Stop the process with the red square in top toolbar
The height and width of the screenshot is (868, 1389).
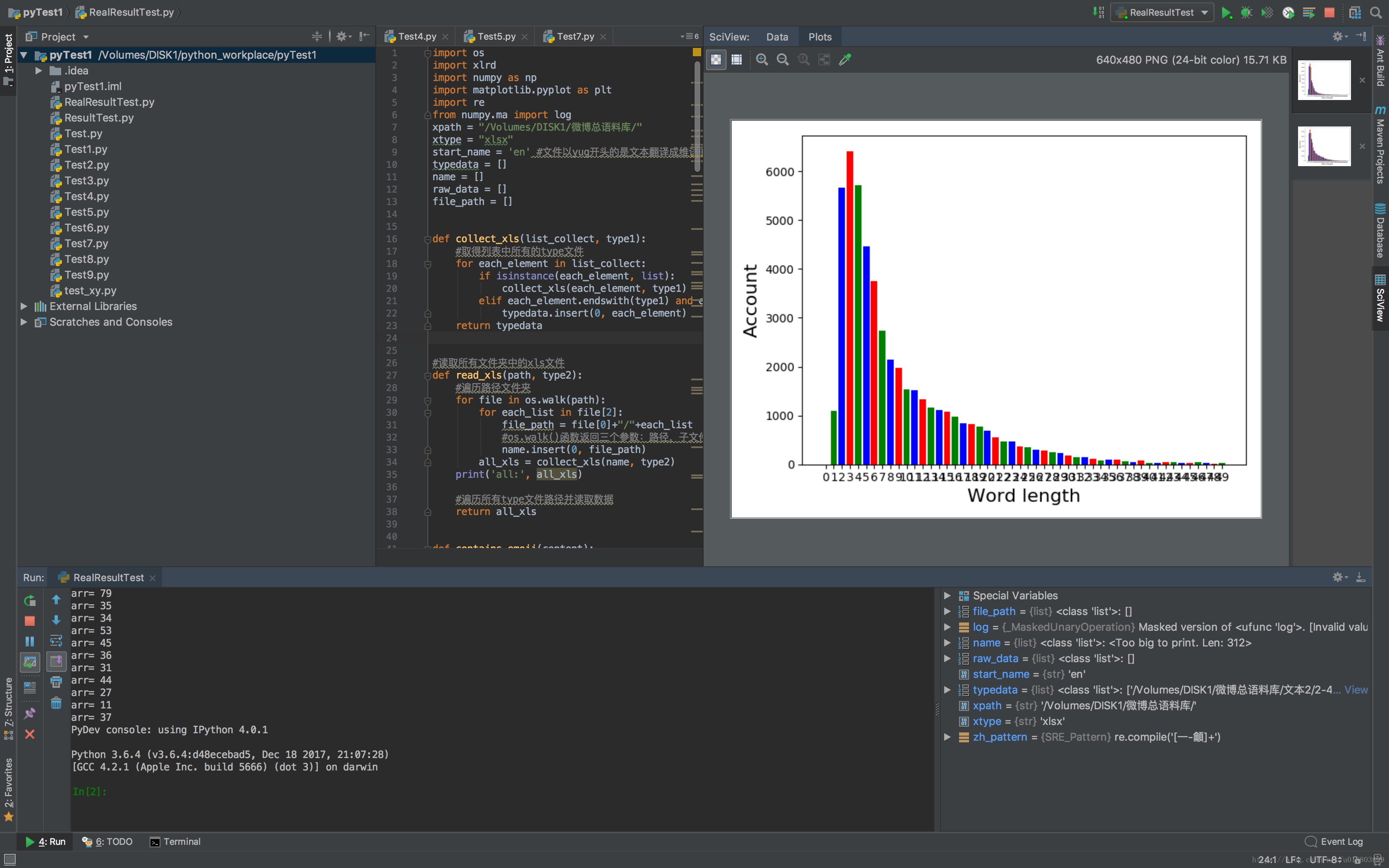pos(1329,13)
